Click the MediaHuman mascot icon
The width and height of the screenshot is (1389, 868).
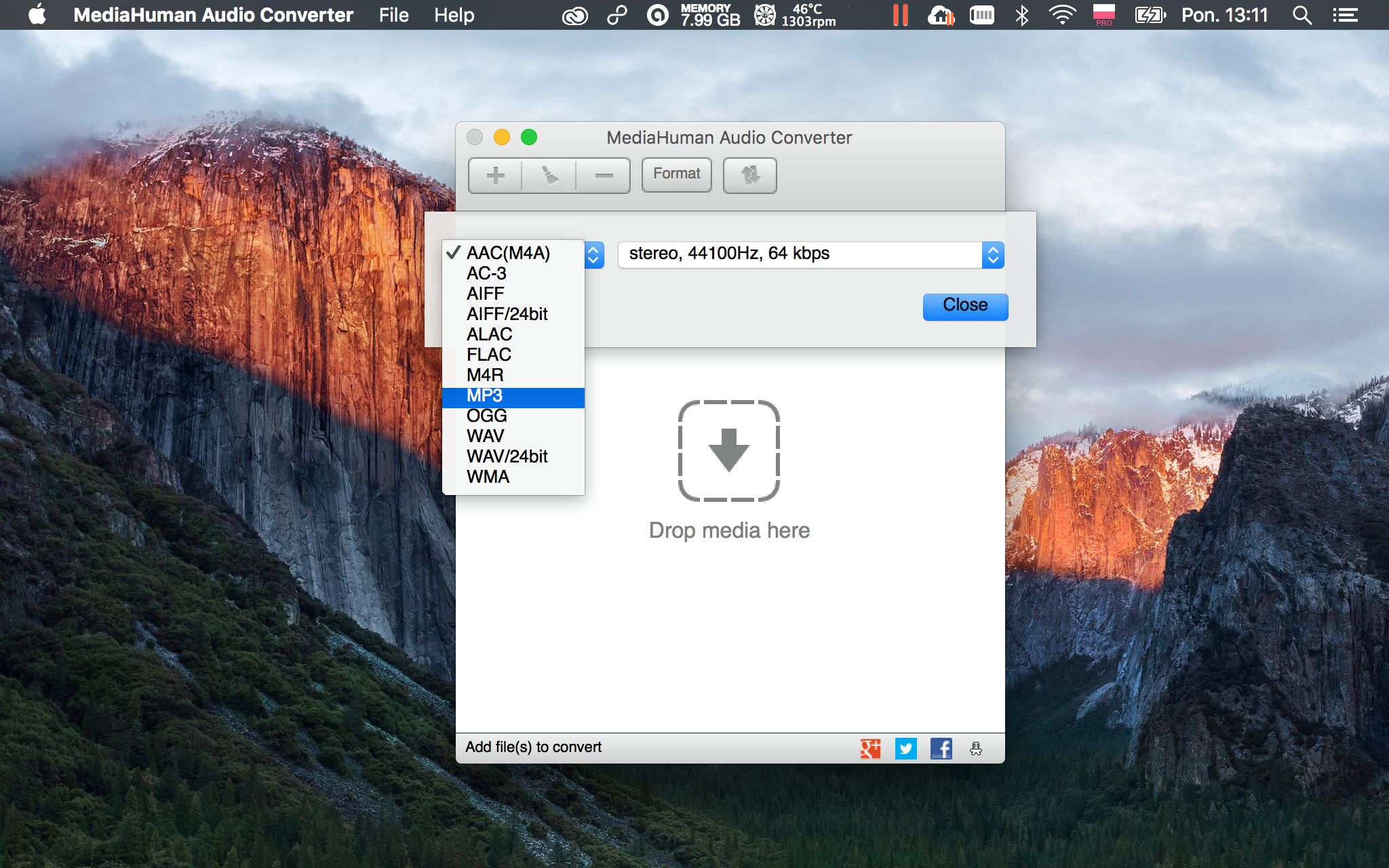click(975, 749)
